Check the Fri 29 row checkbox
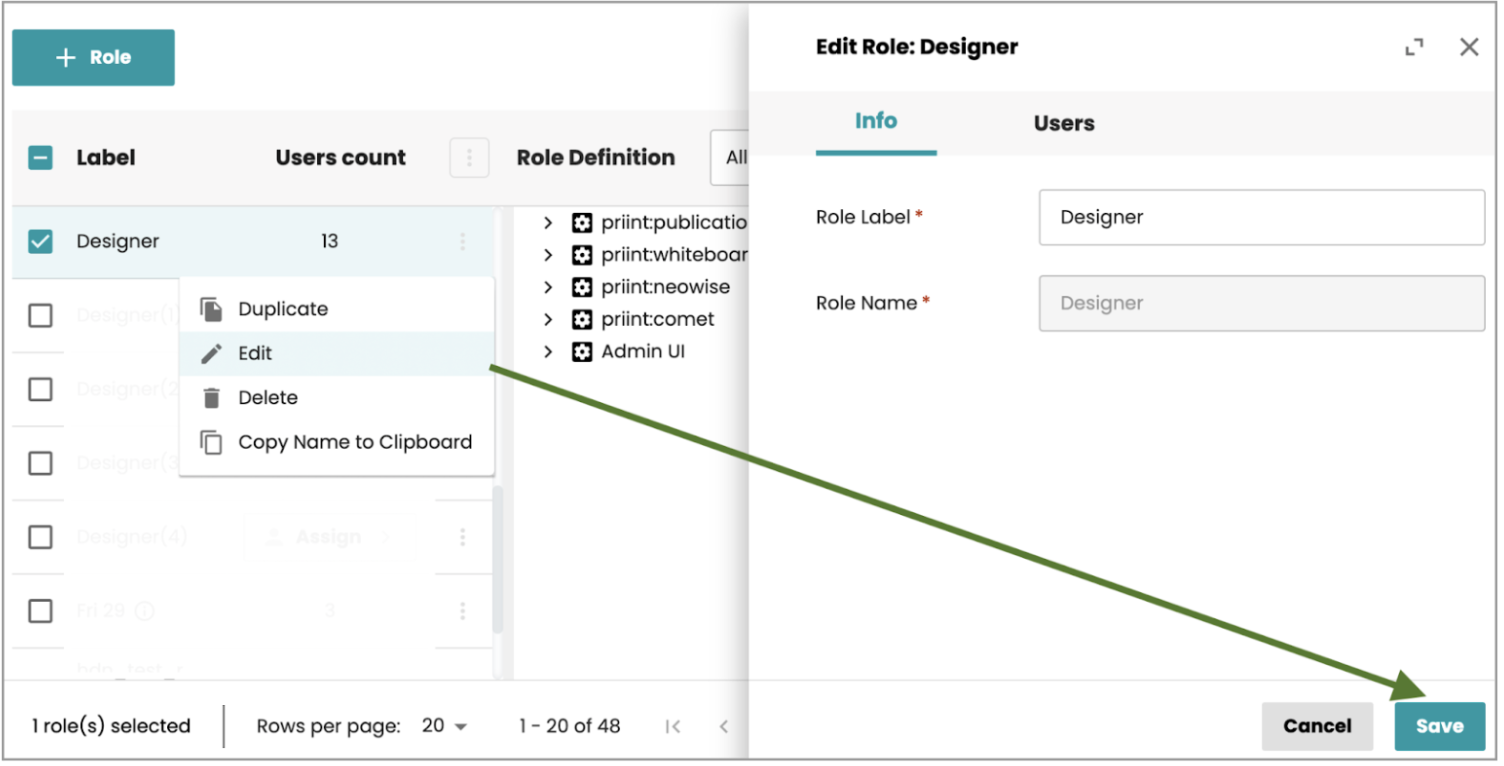This screenshot has height=766, width=1504. 40,611
